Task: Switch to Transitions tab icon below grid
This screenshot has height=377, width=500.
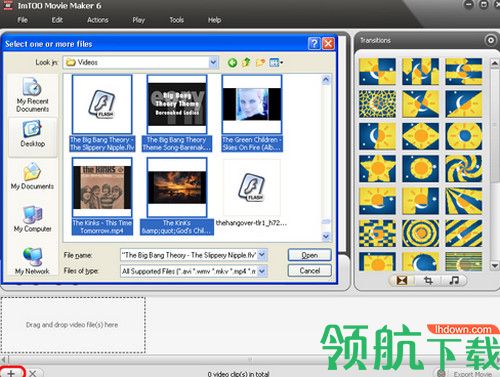Action: tap(402, 281)
